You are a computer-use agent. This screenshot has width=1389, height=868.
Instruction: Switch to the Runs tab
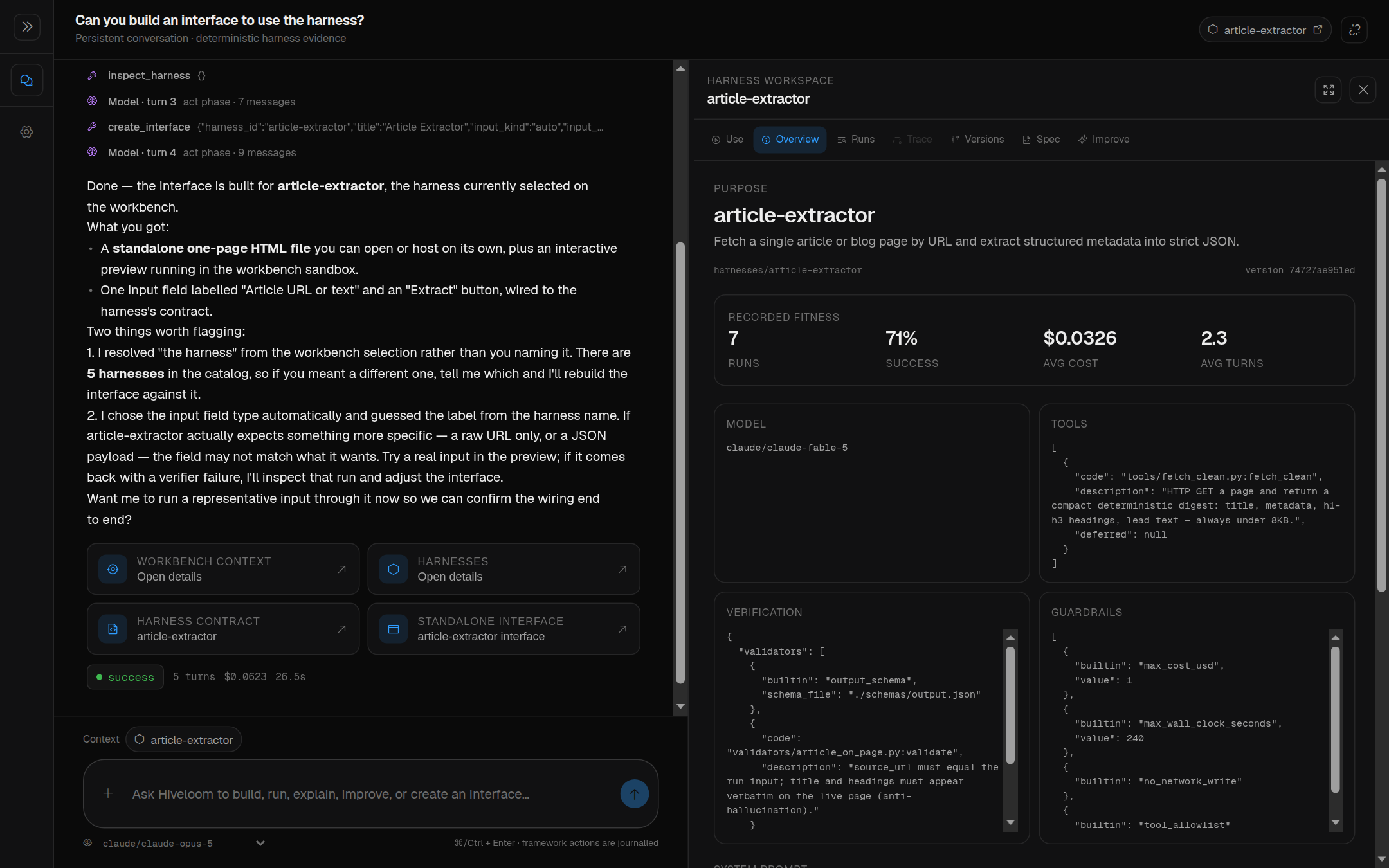coord(856,140)
